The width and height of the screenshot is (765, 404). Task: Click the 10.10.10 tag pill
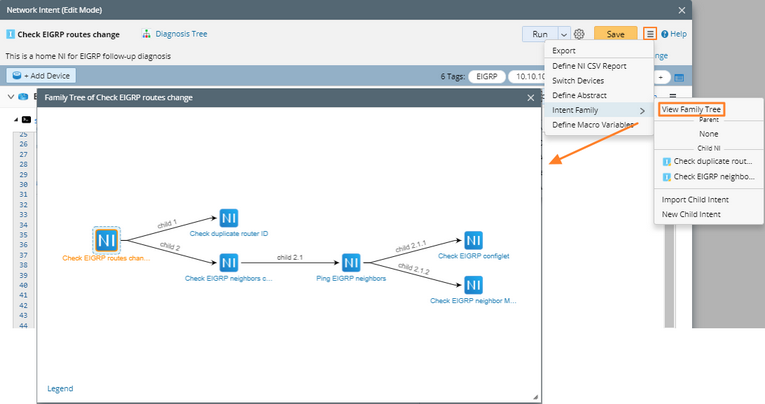[x=527, y=77]
